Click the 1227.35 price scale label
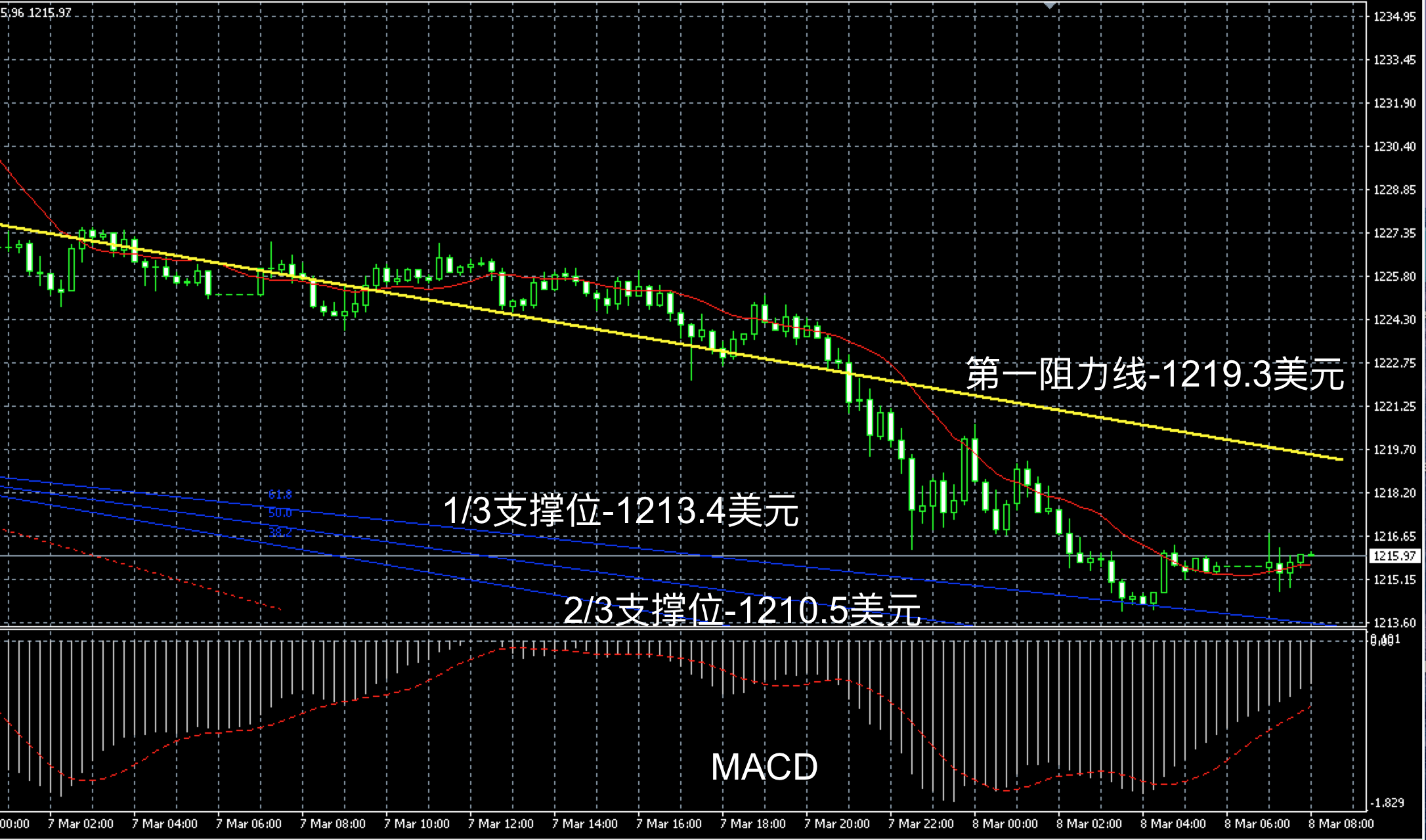The width and height of the screenshot is (1426, 840). (1394, 233)
